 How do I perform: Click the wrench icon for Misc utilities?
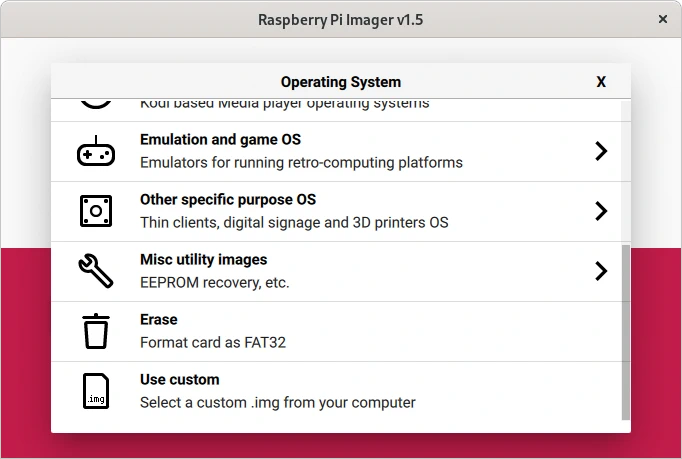[x=96, y=271]
